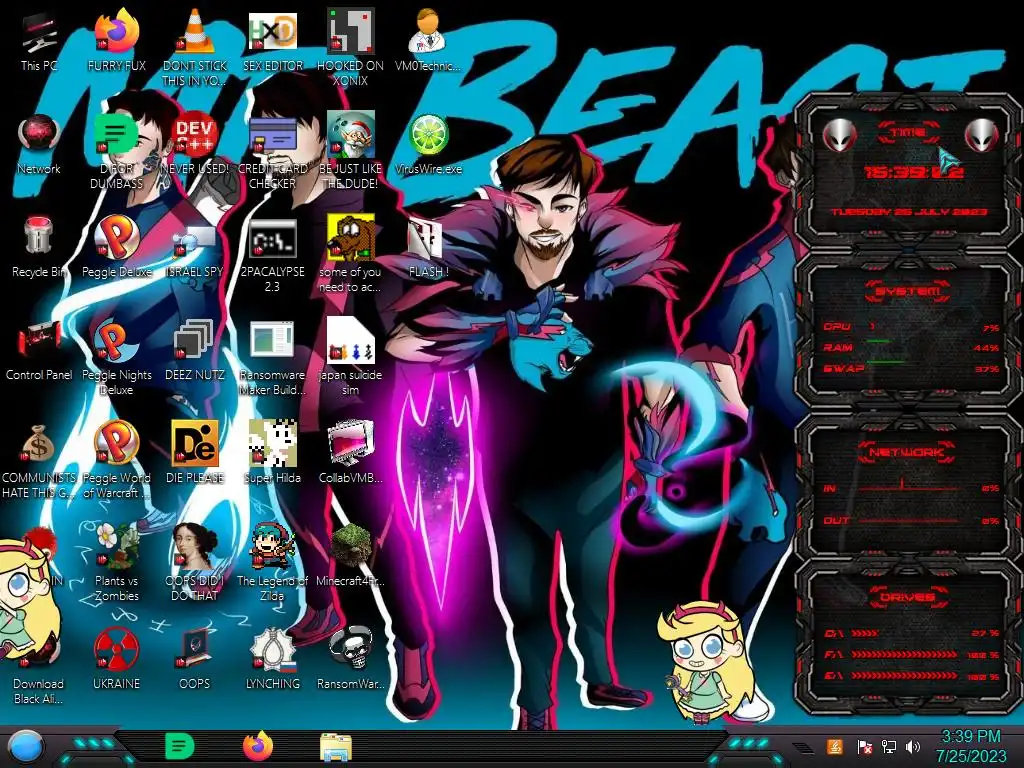The height and width of the screenshot is (768, 1024).
Task: Open the taskbar clock 3:39 PM
Action: click(971, 746)
